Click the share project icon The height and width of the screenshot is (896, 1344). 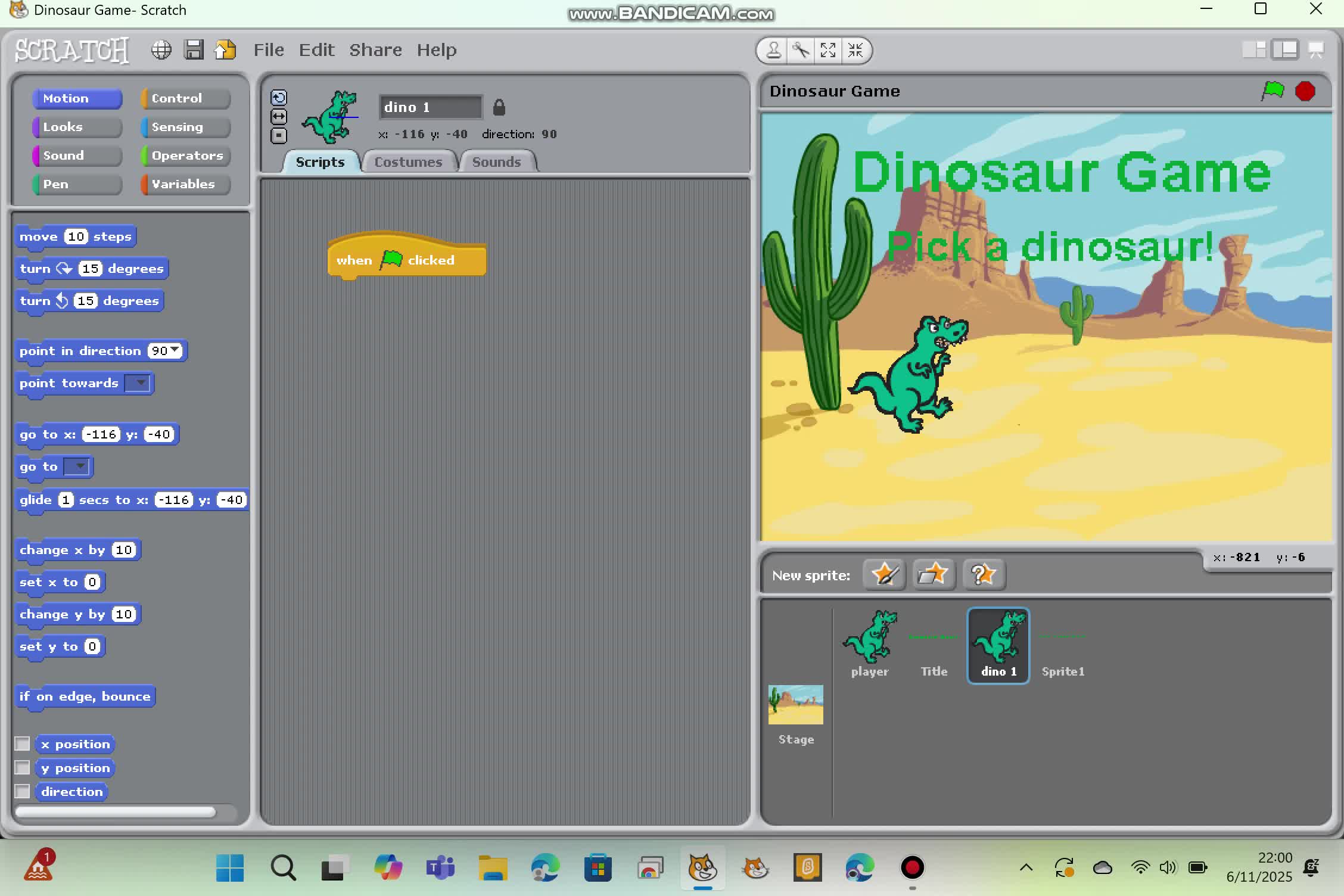pyautogui.click(x=225, y=50)
